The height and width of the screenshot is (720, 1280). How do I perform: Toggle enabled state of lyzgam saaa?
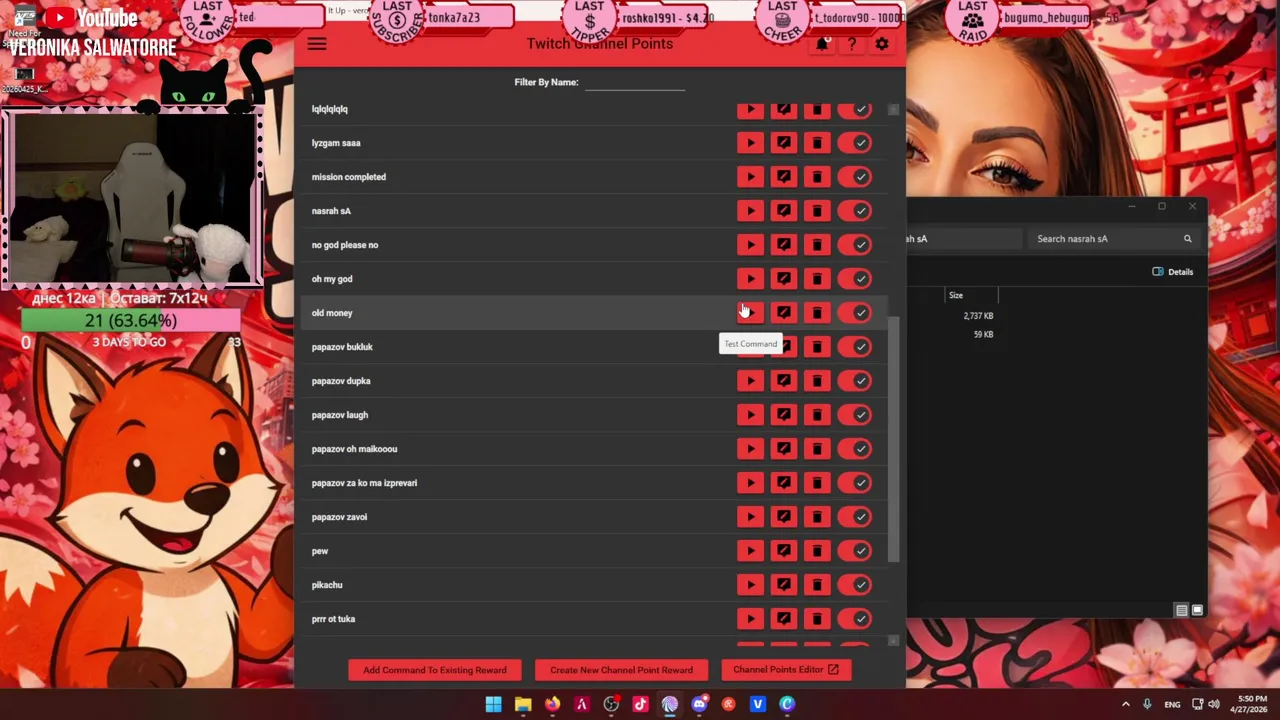click(x=856, y=143)
